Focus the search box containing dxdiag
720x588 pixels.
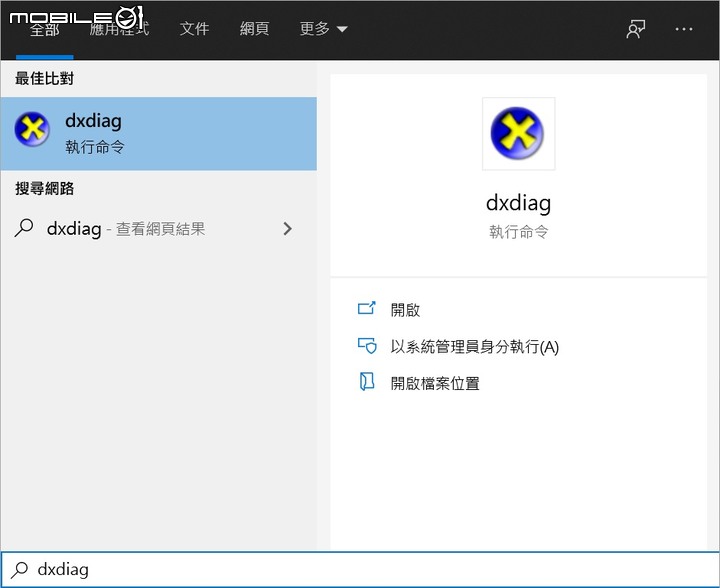tap(360, 569)
